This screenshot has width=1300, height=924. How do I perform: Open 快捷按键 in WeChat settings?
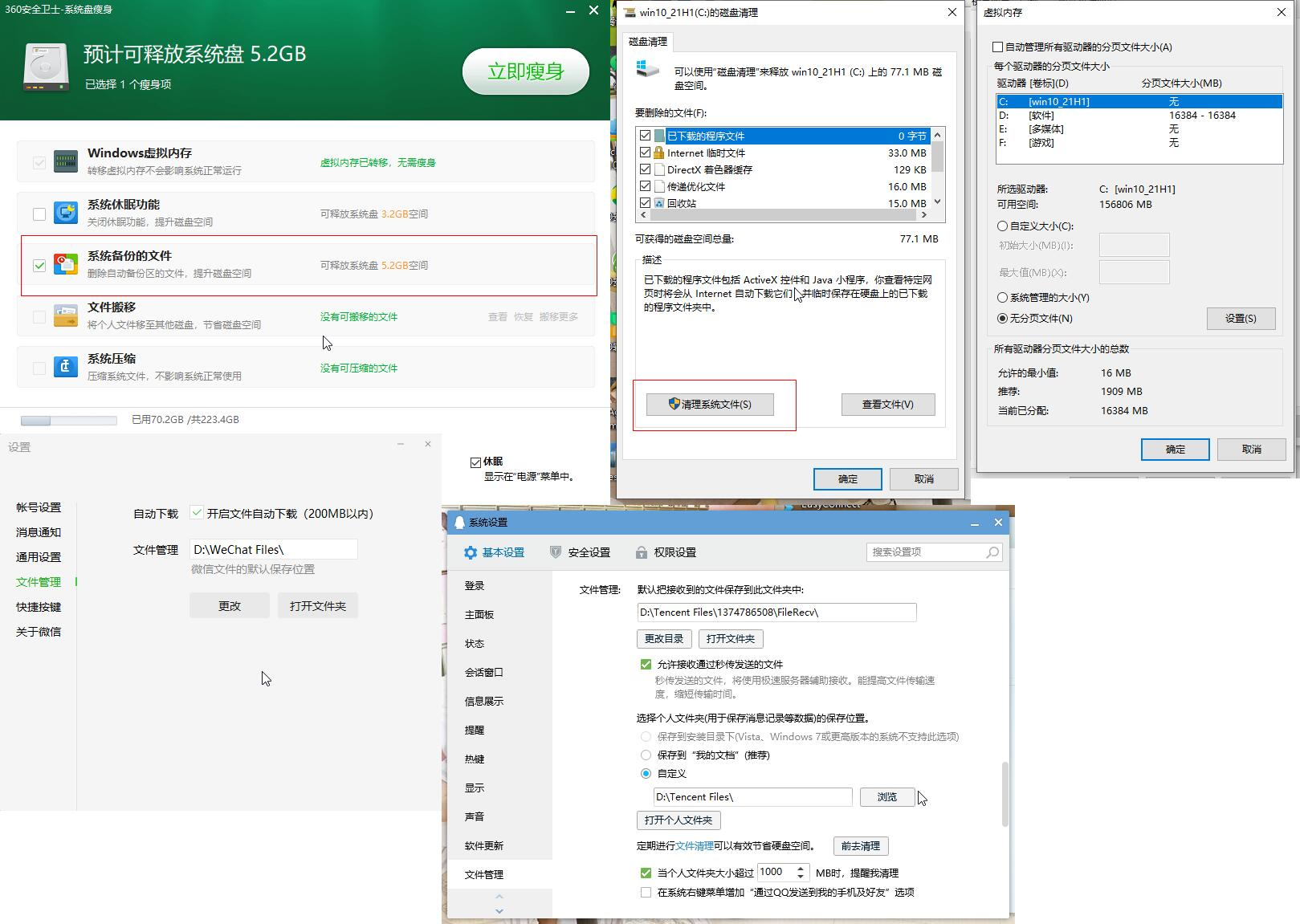click(x=39, y=607)
